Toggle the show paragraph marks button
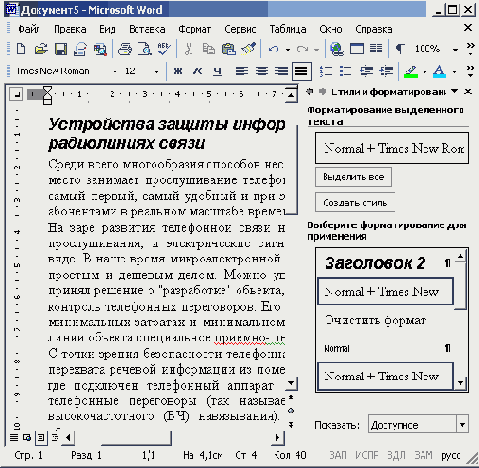Viewport: 479px width, 468px height. (x=400, y=49)
